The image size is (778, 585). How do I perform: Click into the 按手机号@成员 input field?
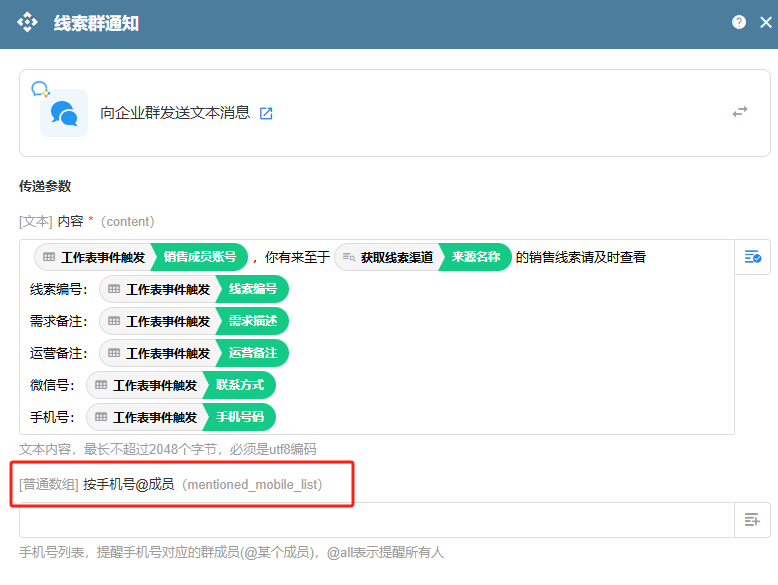(x=376, y=520)
